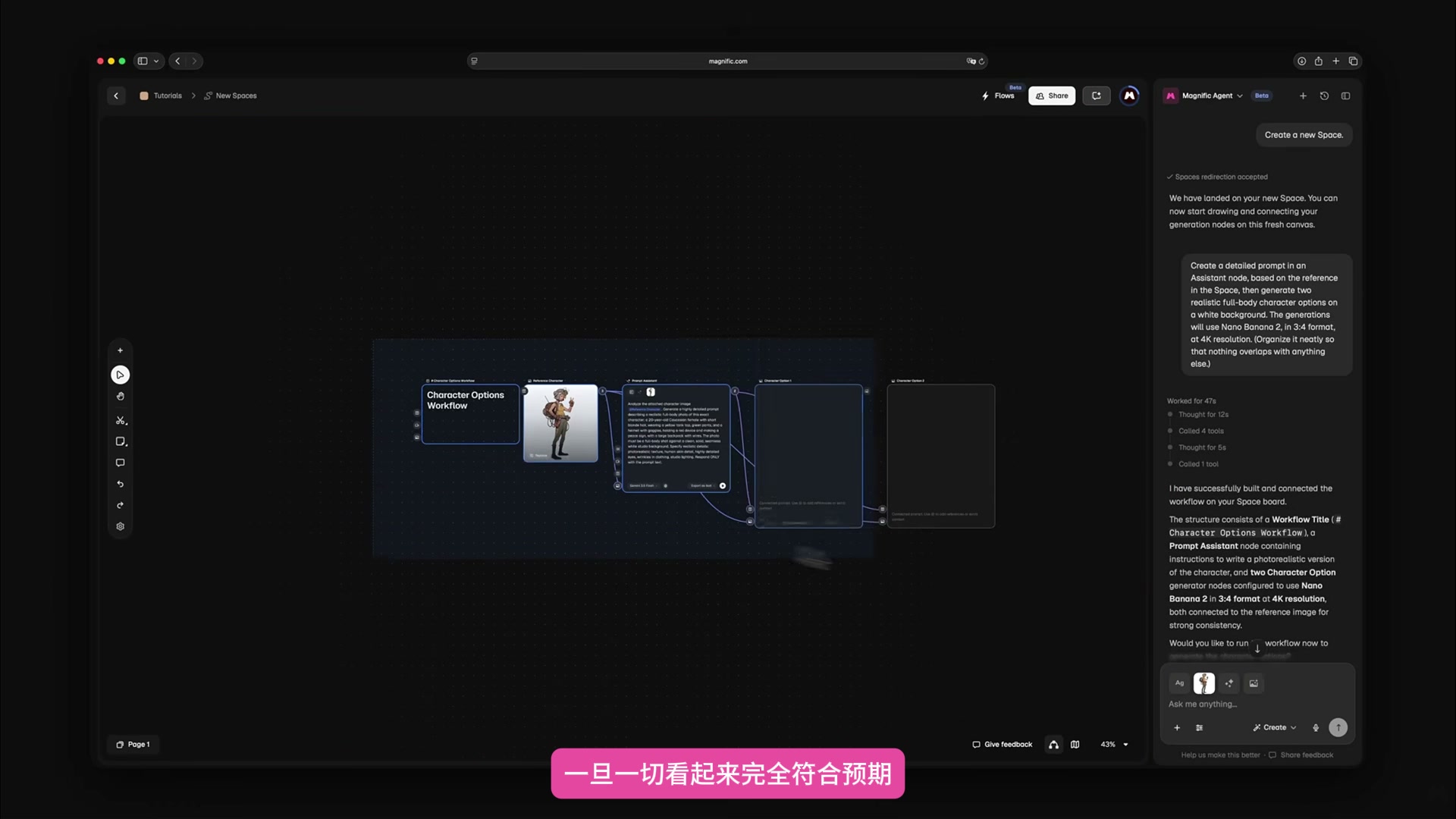Collapse the Magnific Agent side panel
This screenshot has width=1456, height=819.
point(1345,96)
